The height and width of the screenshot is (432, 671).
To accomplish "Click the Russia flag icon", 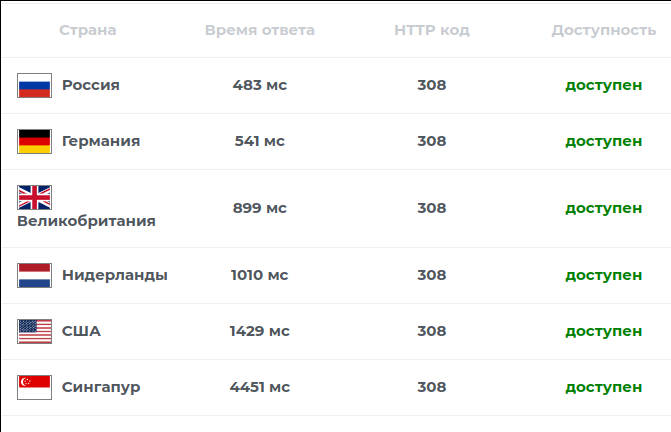I will (34, 85).
